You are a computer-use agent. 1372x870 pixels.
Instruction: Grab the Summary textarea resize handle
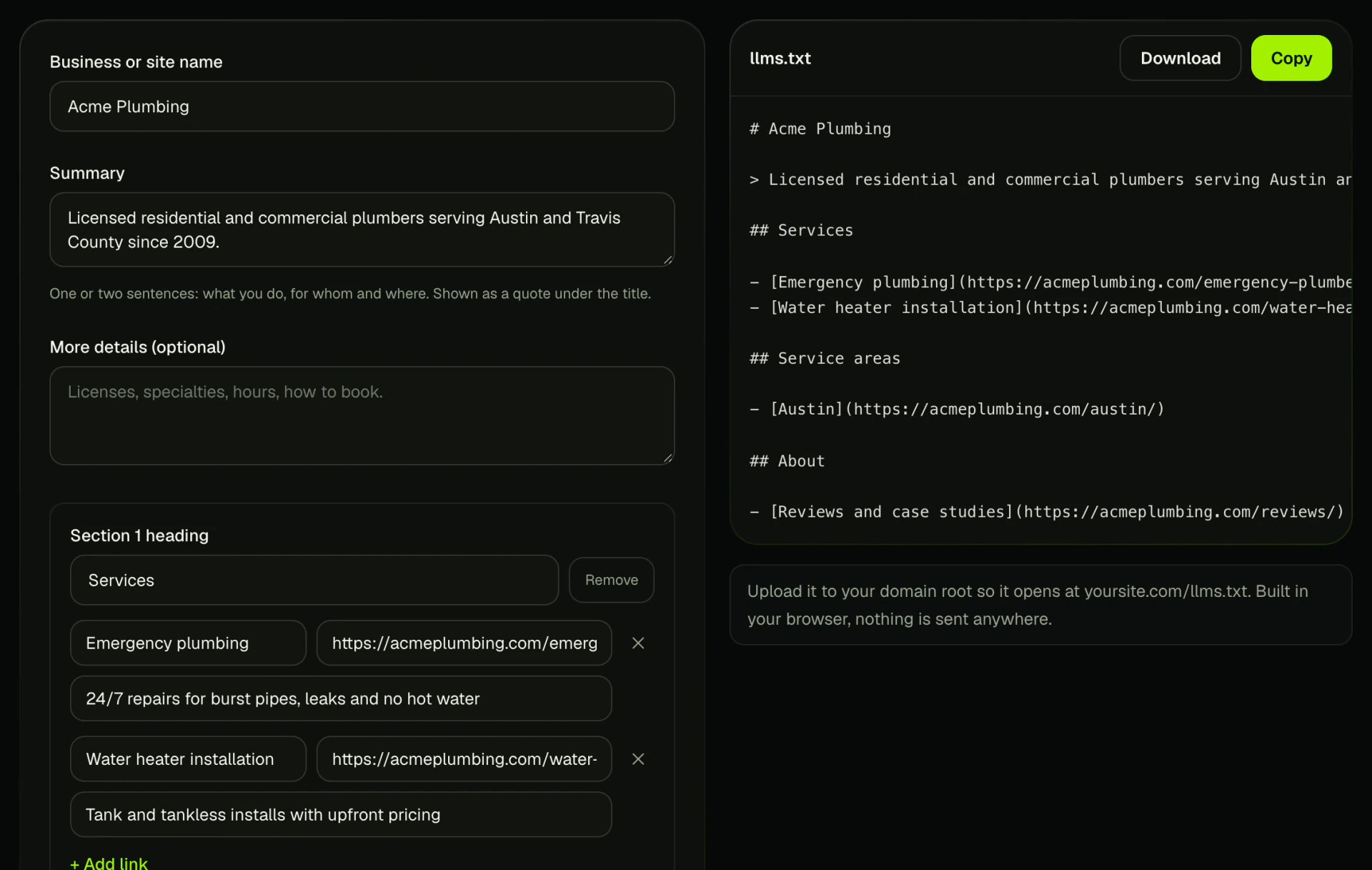click(668, 260)
